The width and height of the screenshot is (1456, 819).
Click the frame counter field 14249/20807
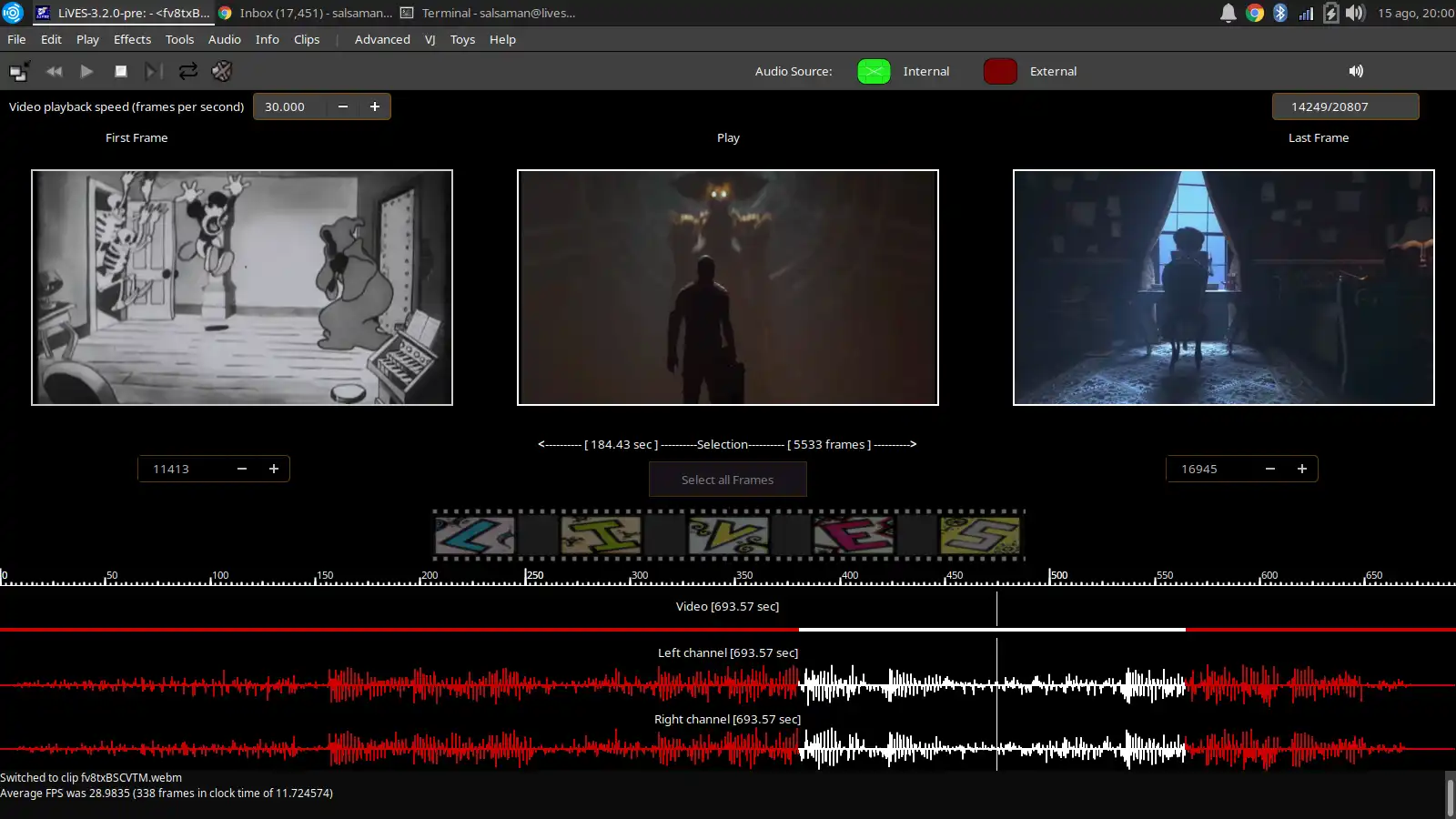(x=1344, y=106)
